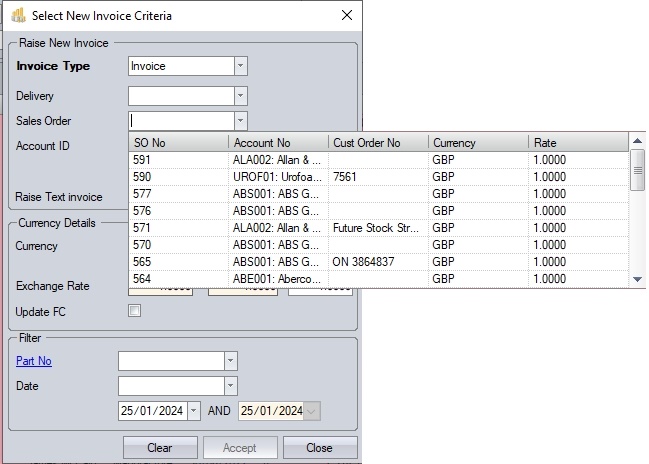Click the app icon in title bar
649x464 pixels.
pos(17,15)
